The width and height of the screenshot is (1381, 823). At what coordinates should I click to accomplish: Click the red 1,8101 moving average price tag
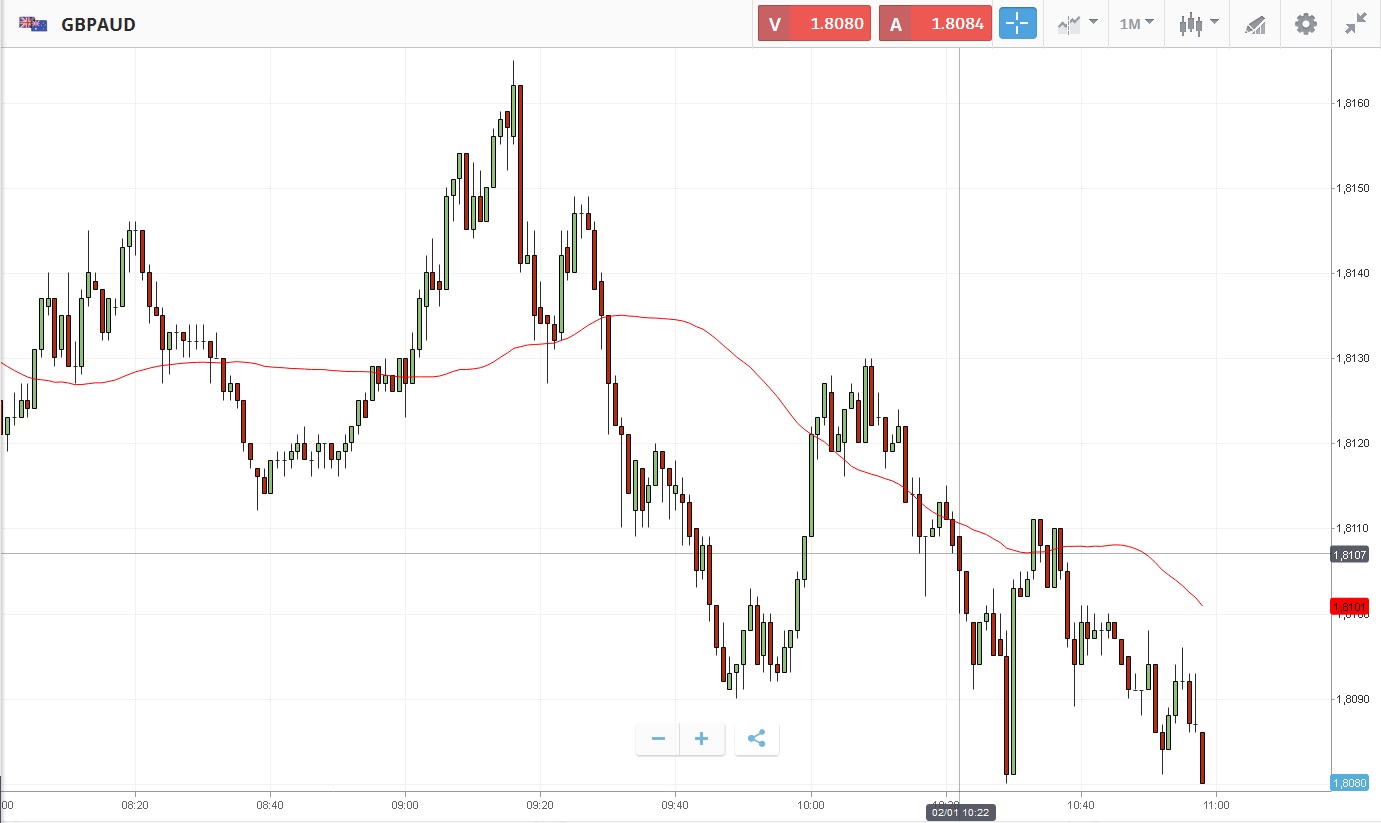[1355, 606]
